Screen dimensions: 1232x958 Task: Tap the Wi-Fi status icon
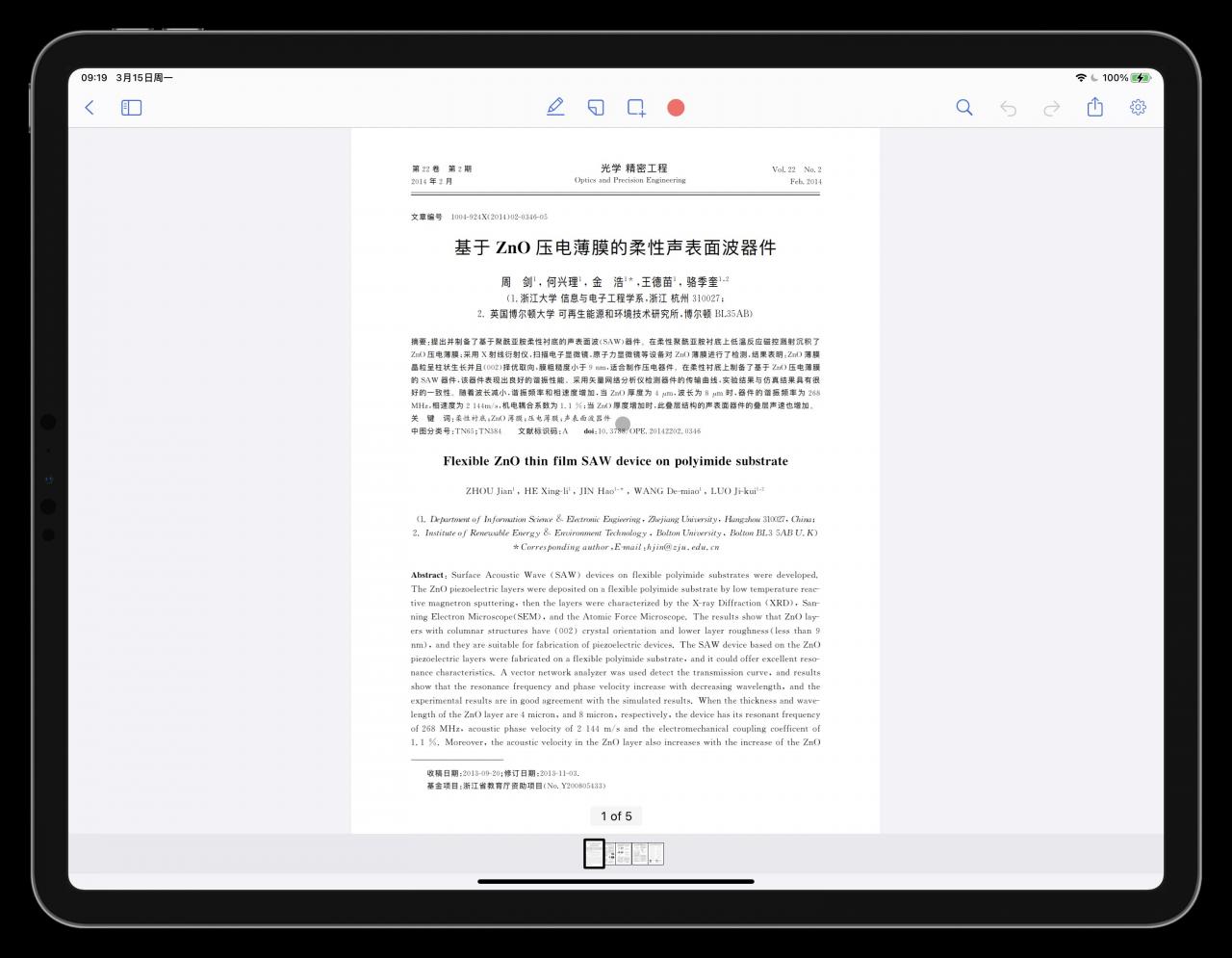point(1081,78)
